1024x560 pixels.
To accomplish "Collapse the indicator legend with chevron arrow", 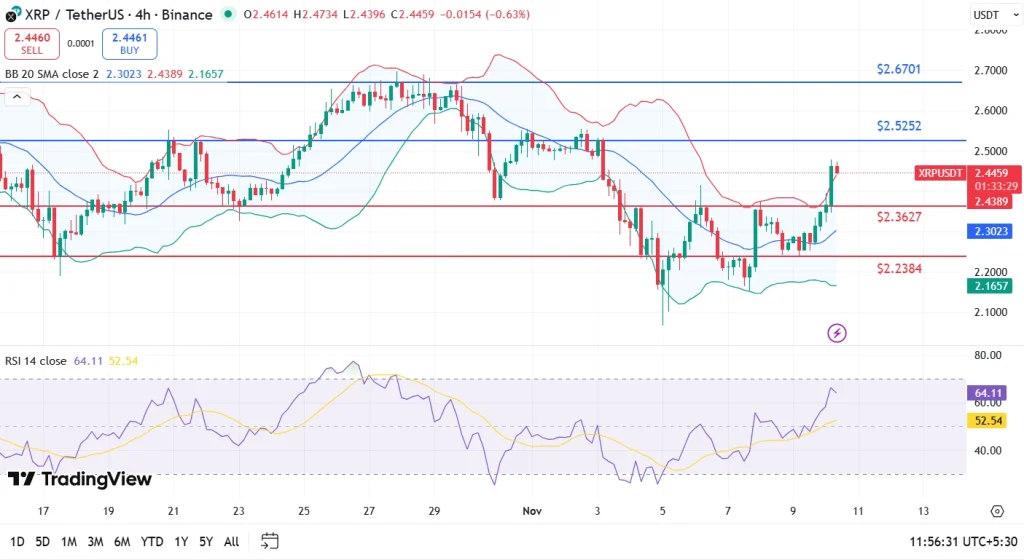I will (16, 97).
